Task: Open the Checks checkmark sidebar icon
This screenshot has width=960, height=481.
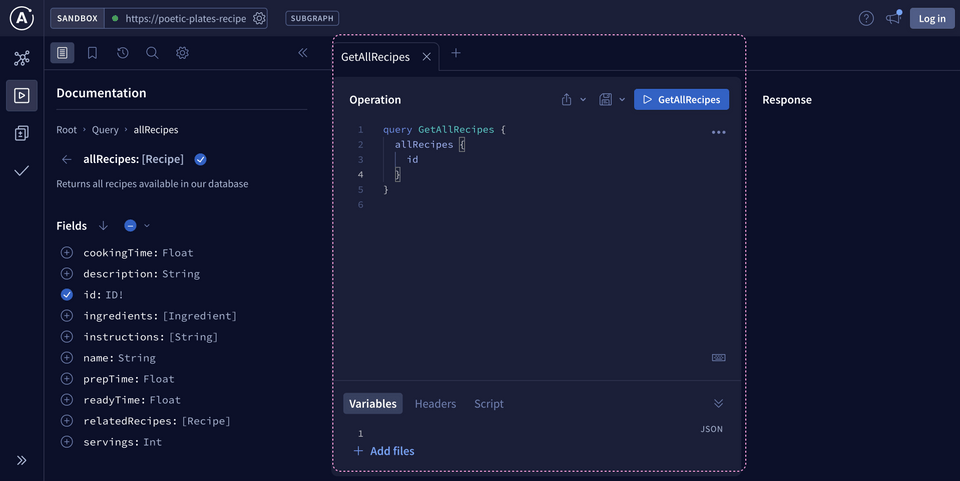Action: tap(22, 171)
